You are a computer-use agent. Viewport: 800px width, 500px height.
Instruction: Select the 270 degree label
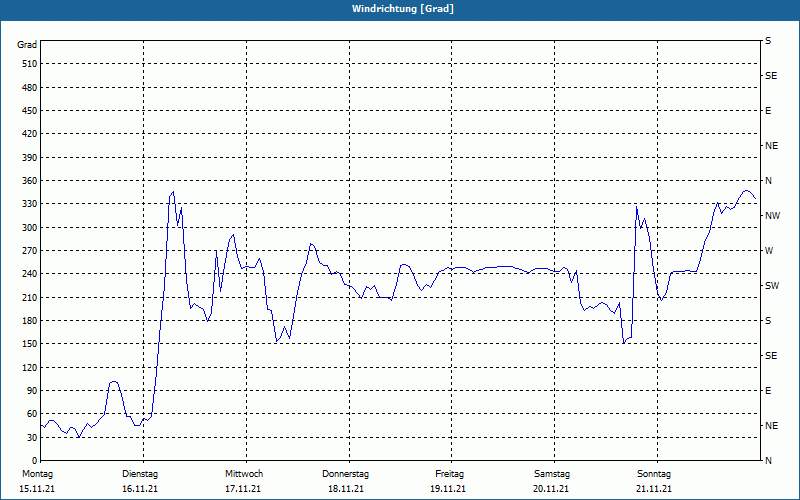pyautogui.click(x=30, y=251)
